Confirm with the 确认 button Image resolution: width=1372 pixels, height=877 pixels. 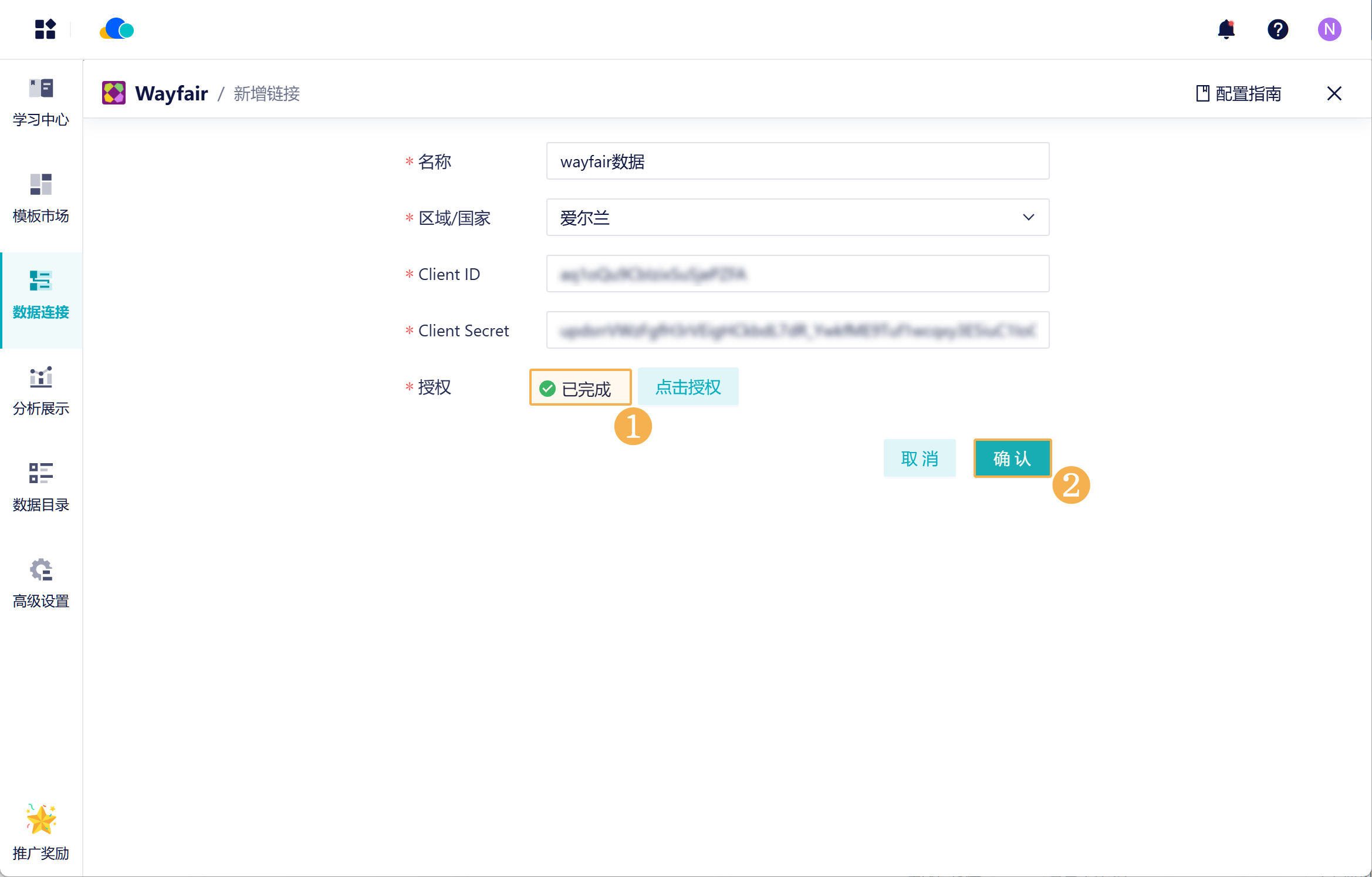click(x=1012, y=458)
